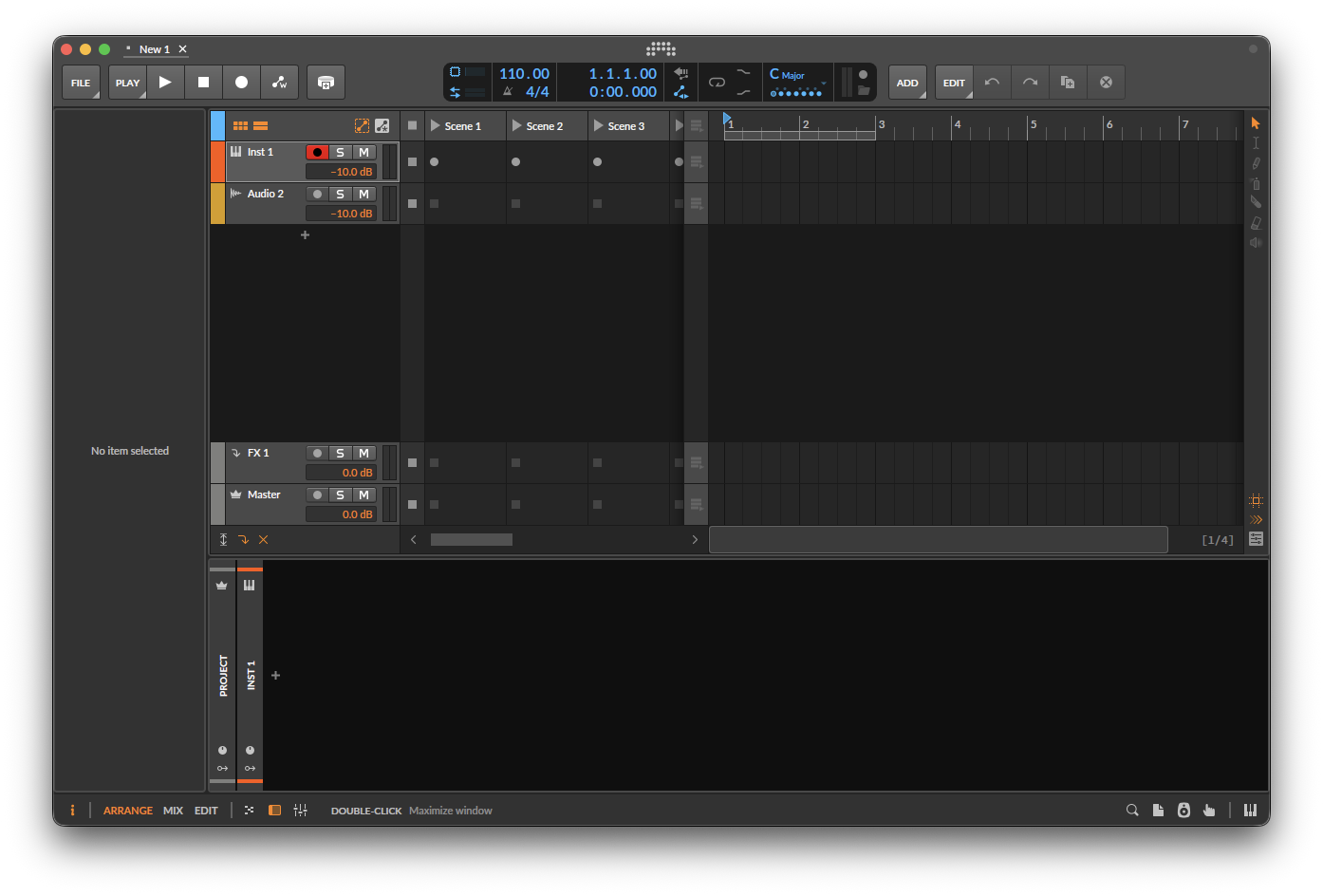Image resolution: width=1323 pixels, height=896 pixels.
Task: Click the global Record circle button
Action: (x=241, y=83)
